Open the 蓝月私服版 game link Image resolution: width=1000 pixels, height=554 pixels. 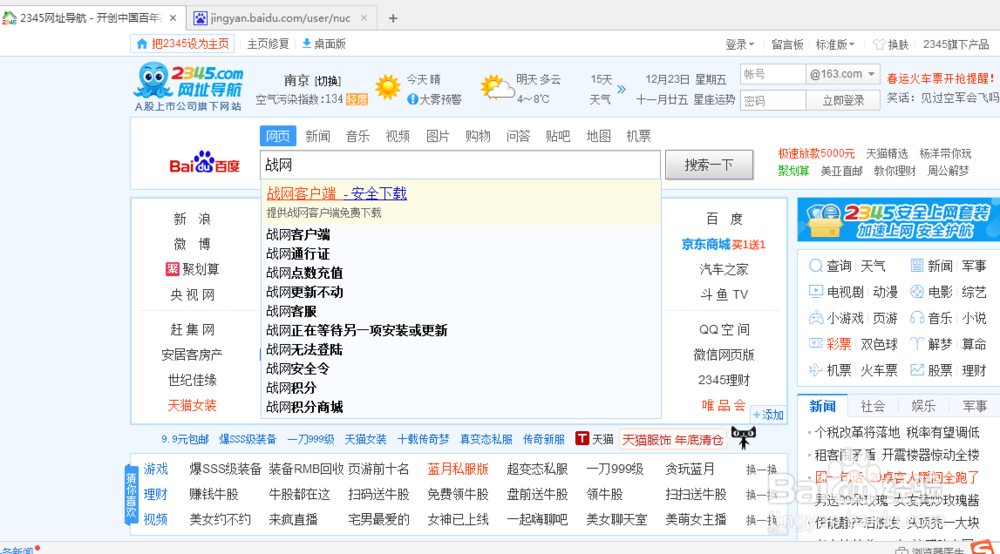[458, 469]
